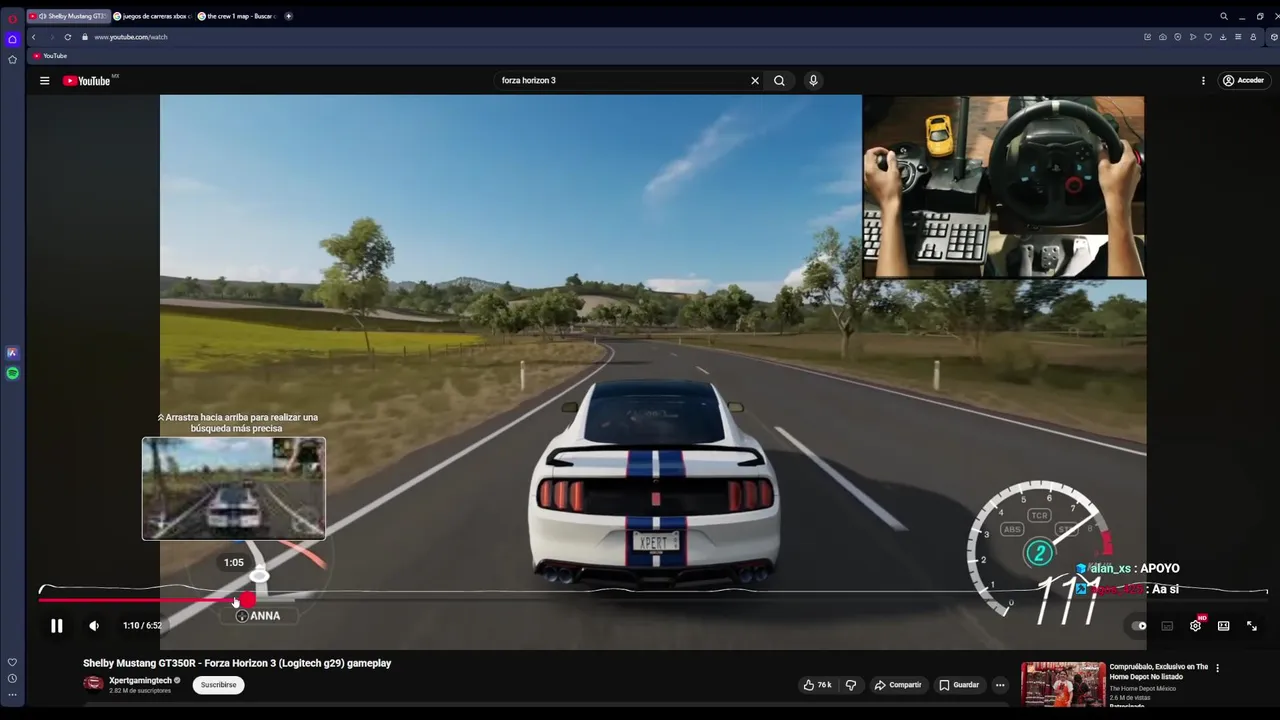Mute the video volume
This screenshot has width=1280, height=720.
tap(94, 626)
